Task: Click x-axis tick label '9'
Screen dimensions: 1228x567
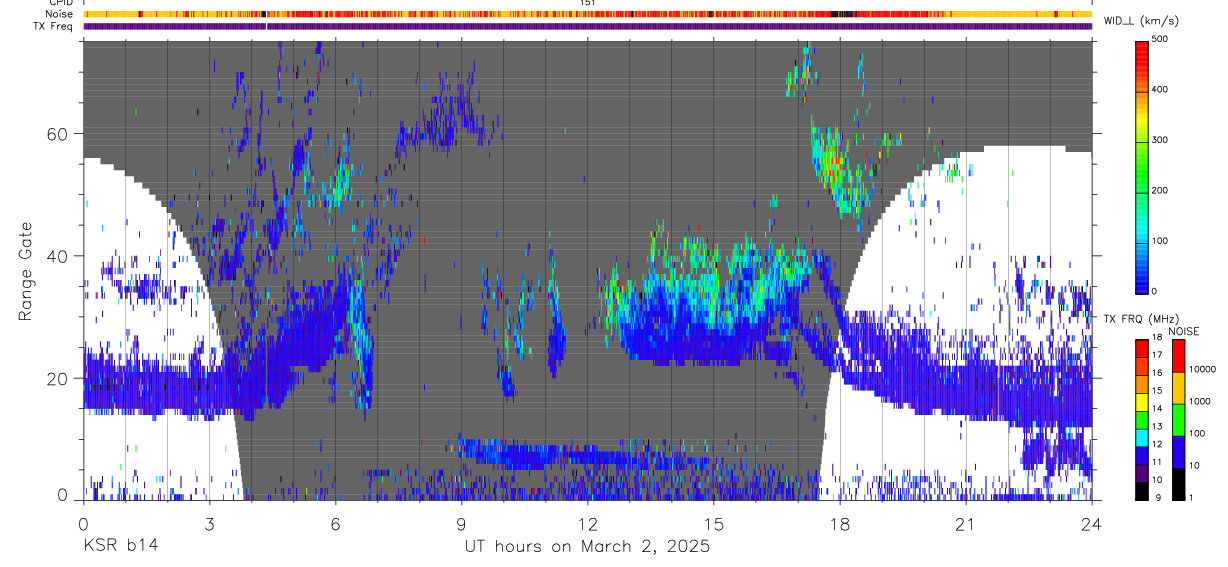Action: 461,524
